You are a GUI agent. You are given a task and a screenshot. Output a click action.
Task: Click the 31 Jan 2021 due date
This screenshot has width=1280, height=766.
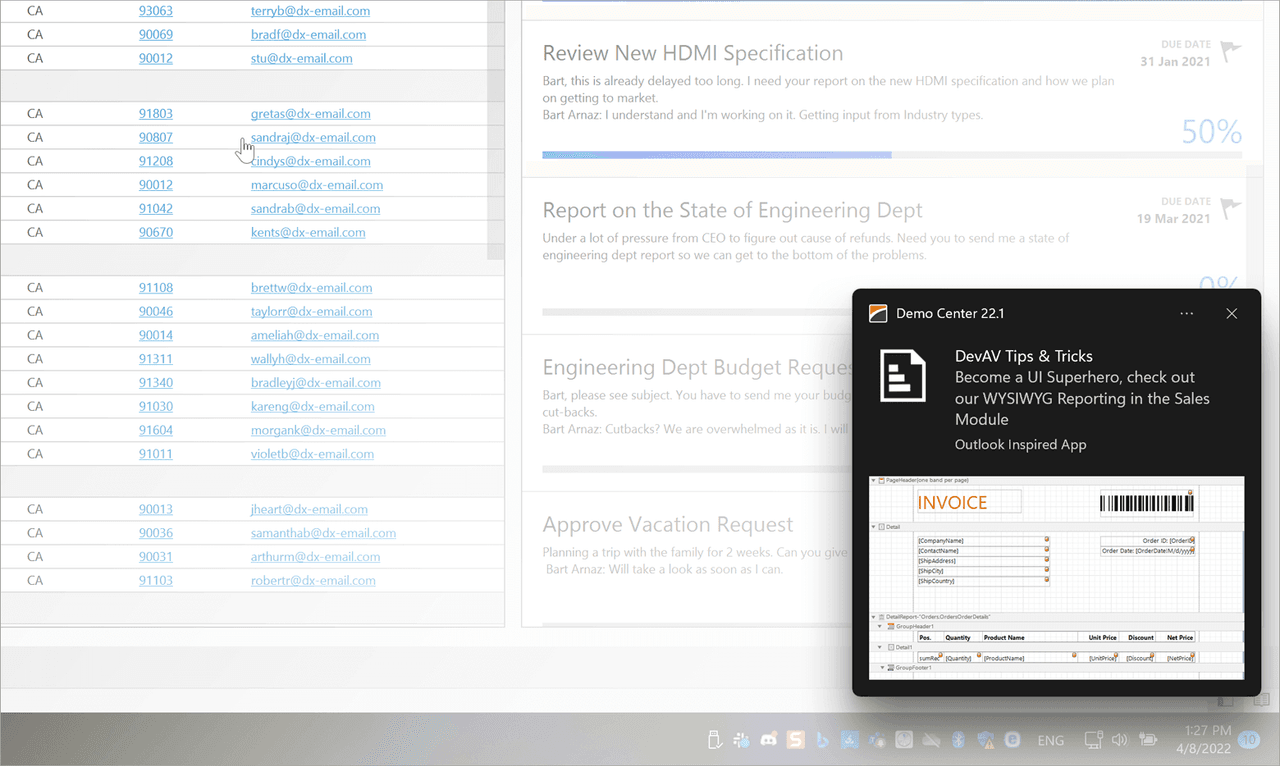1175,61
